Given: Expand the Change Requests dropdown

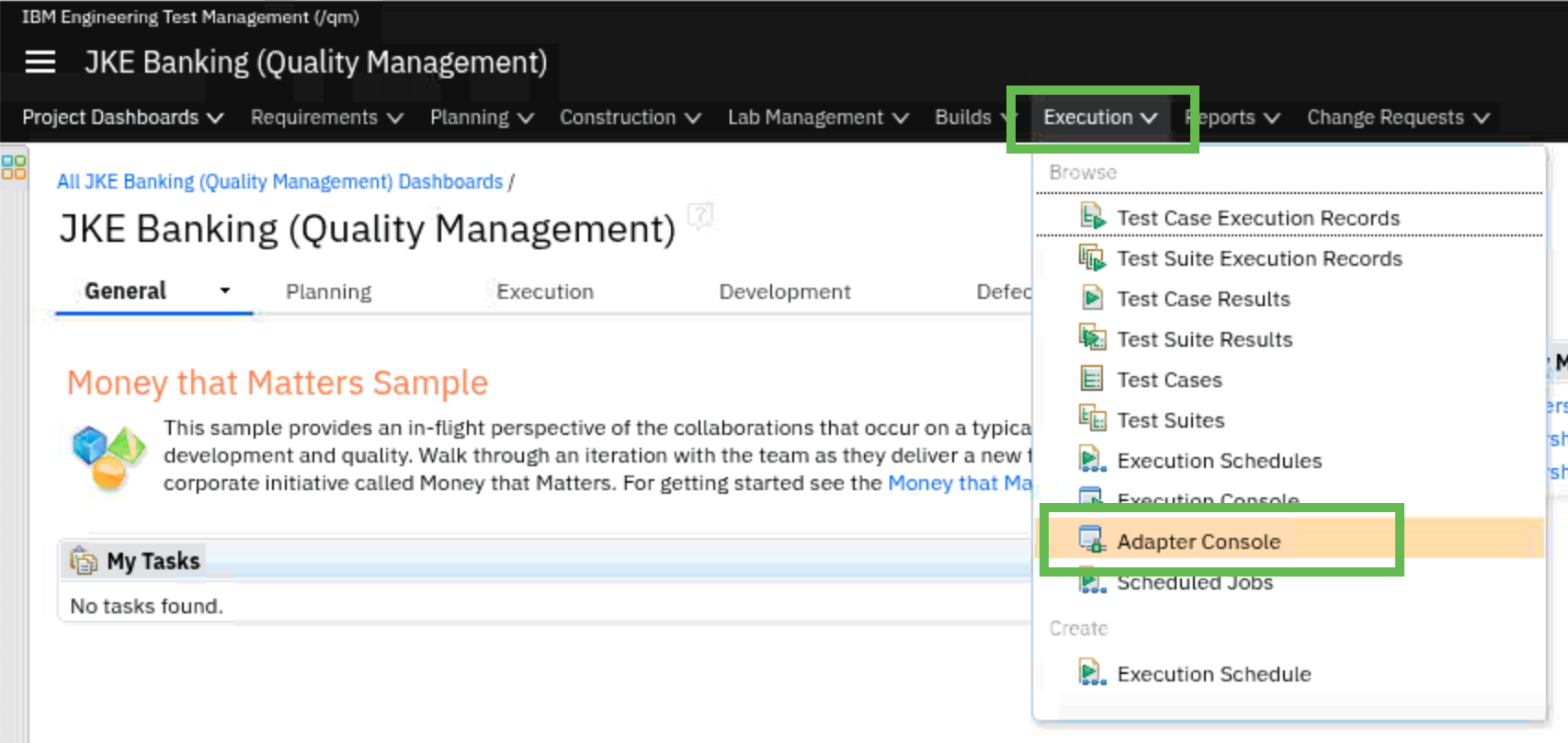Looking at the screenshot, I should click(x=1397, y=118).
